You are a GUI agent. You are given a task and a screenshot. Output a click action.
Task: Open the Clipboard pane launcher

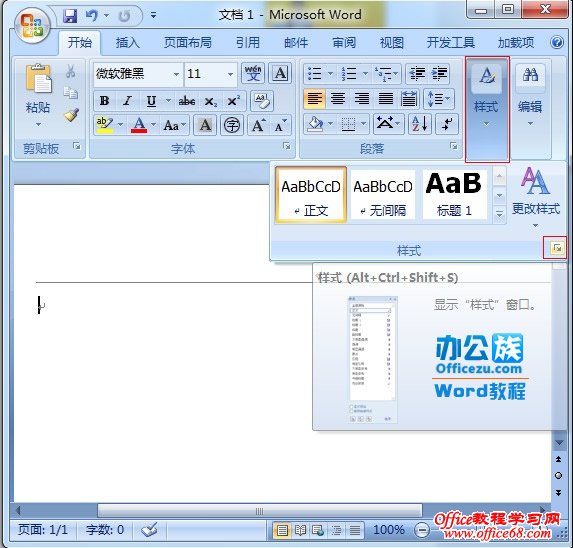coord(76,146)
